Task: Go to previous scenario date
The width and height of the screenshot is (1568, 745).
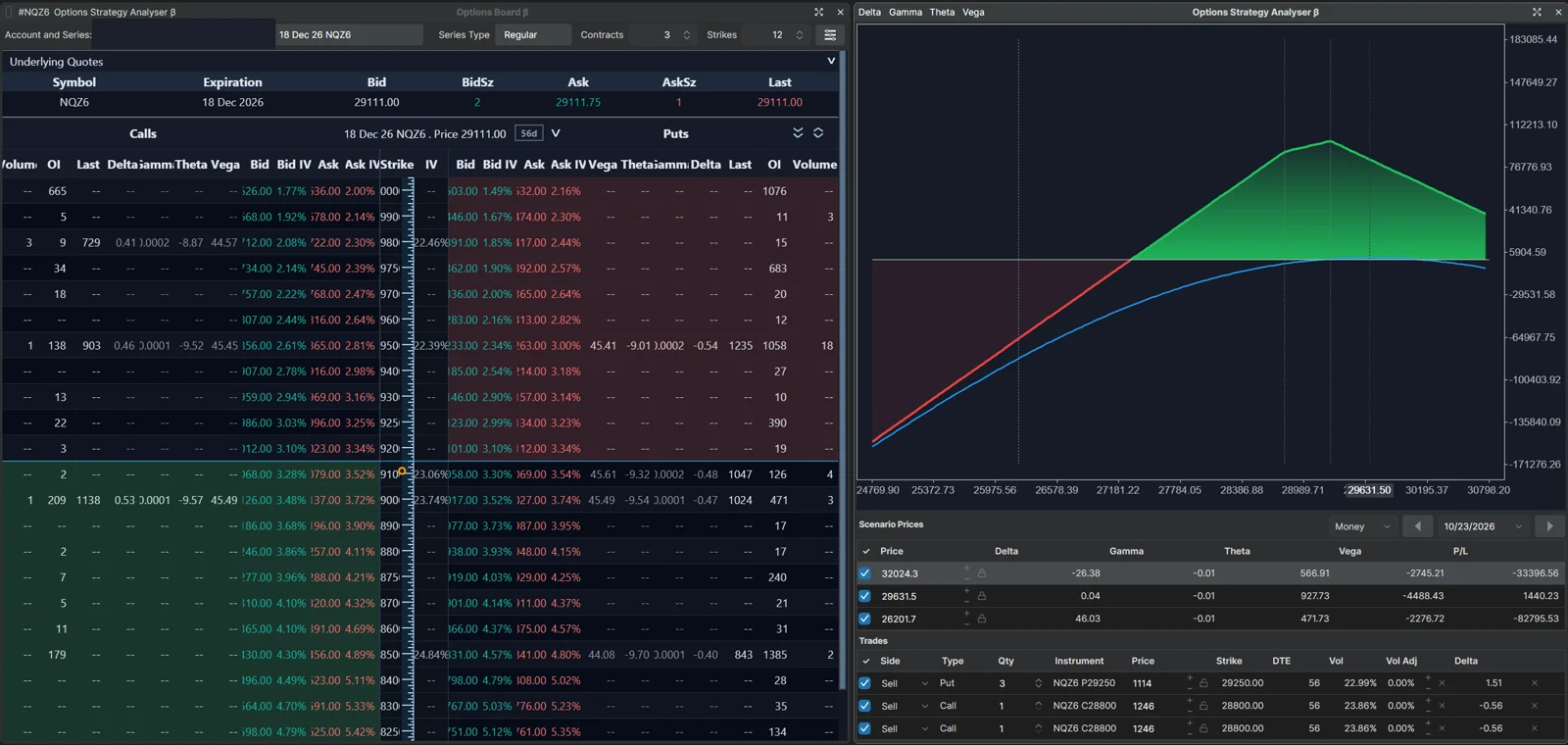Action: [1417, 526]
